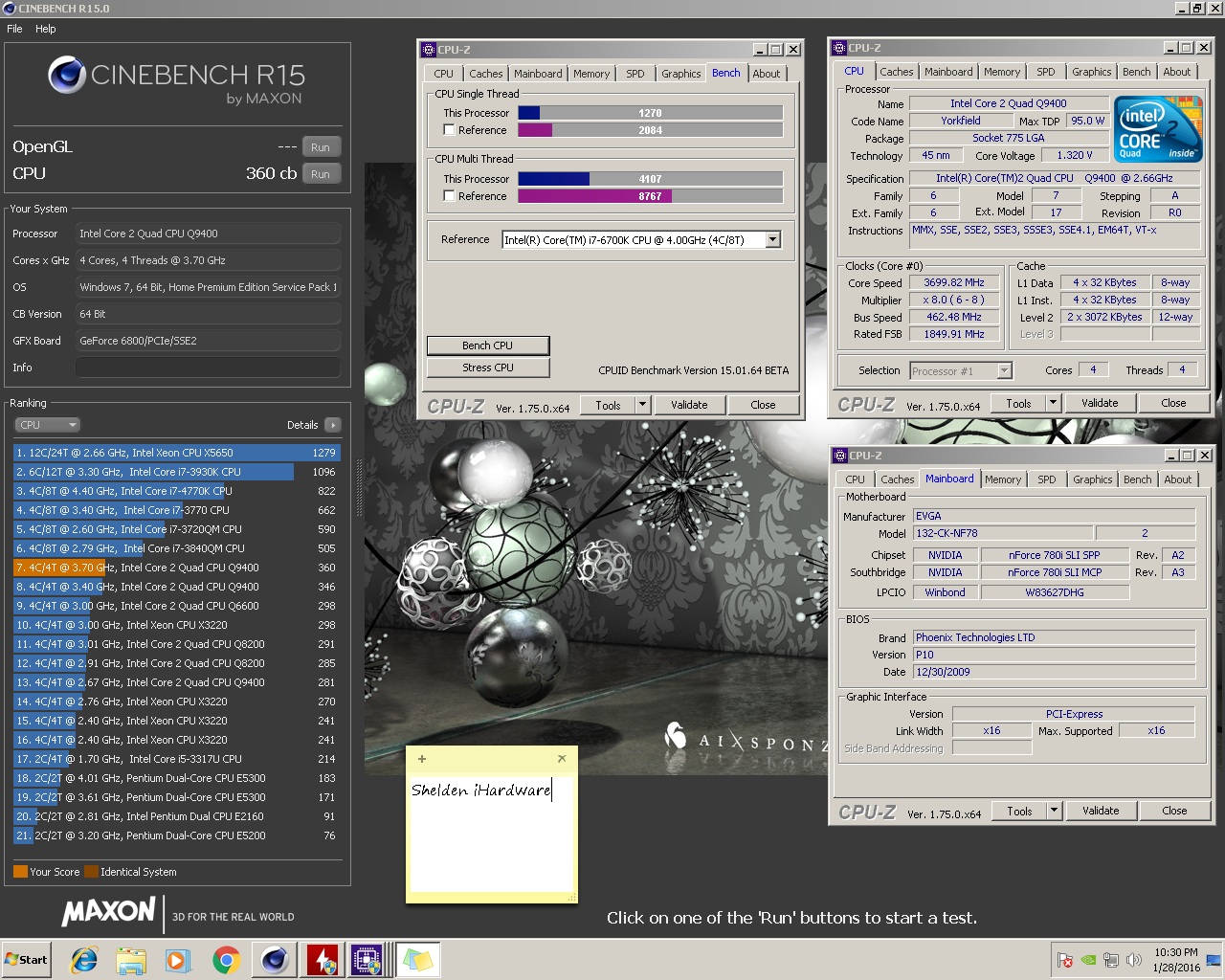Screen dimensions: 1225x980
Task: Expand Tools dropdown arrow in Mainboard window
Action: [x=1055, y=811]
